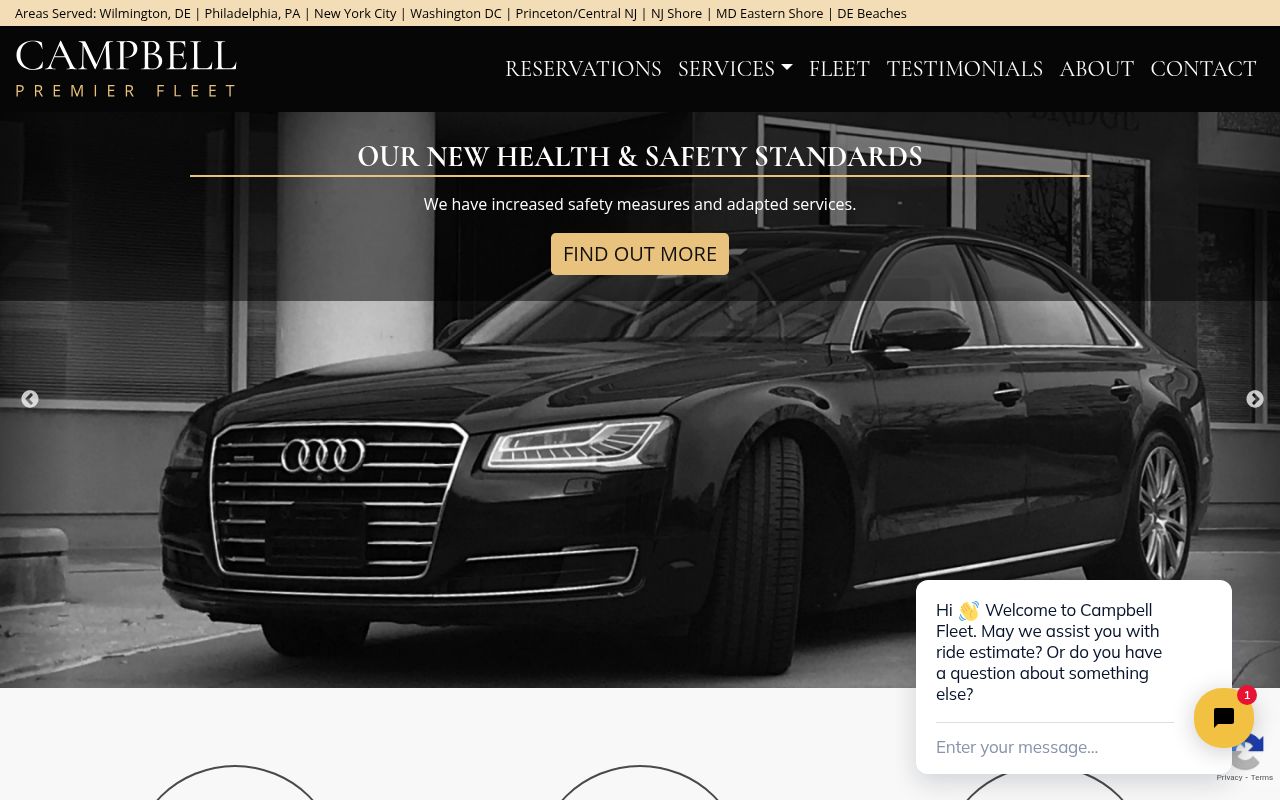Click the red chat notification badge
Image resolution: width=1280 pixels, height=800 pixels.
[1246, 695]
